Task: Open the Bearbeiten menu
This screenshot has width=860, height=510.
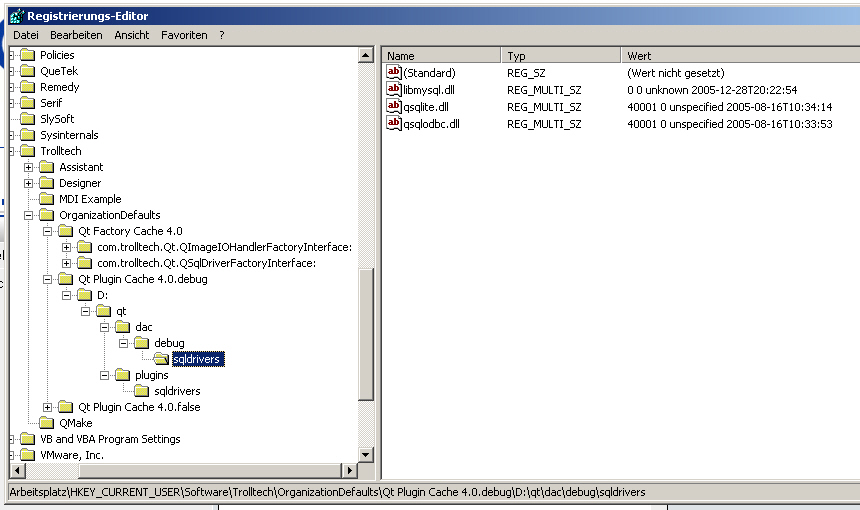Action: point(76,35)
